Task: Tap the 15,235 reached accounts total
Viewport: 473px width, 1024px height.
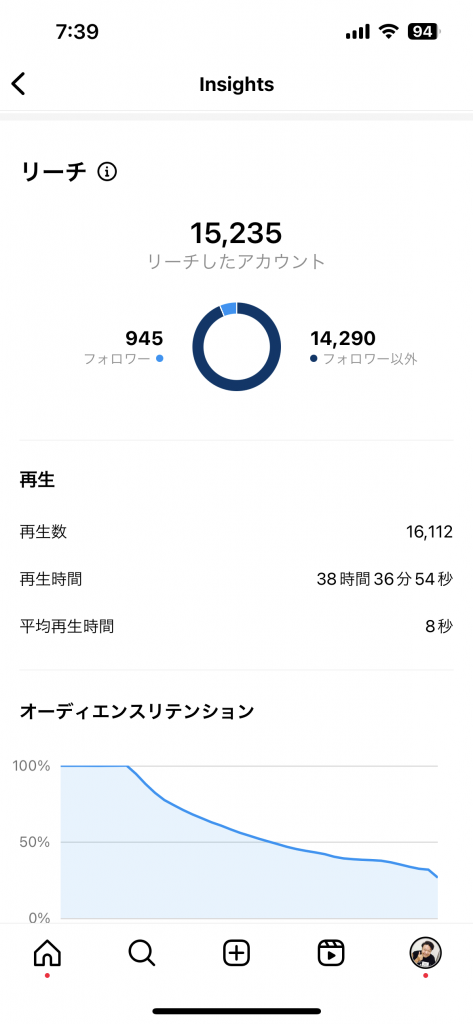Action: (x=236, y=232)
